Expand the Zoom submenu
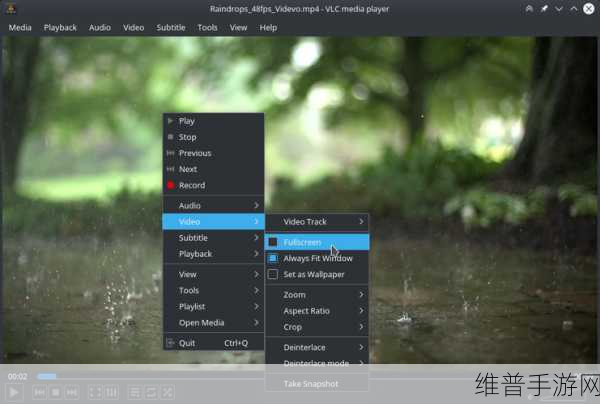Screen dimensions: 600x404 point(317,295)
